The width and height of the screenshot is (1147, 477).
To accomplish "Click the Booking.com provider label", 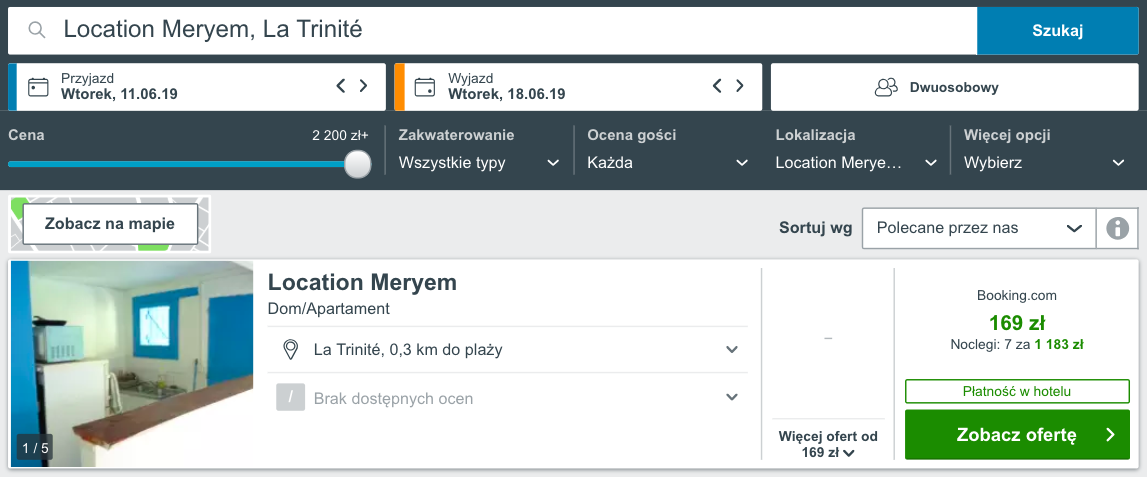I will (x=1017, y=296).
